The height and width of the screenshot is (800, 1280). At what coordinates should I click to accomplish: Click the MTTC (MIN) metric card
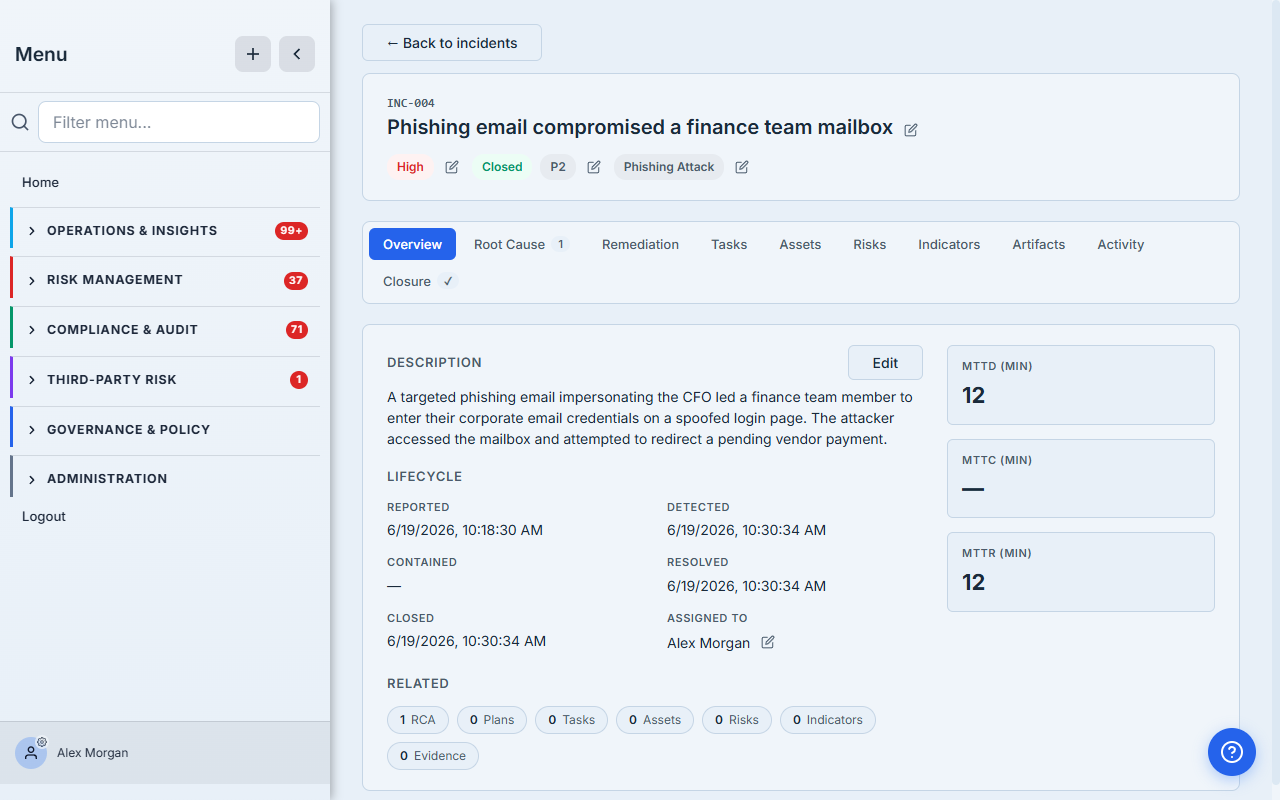click(1081, 478)
